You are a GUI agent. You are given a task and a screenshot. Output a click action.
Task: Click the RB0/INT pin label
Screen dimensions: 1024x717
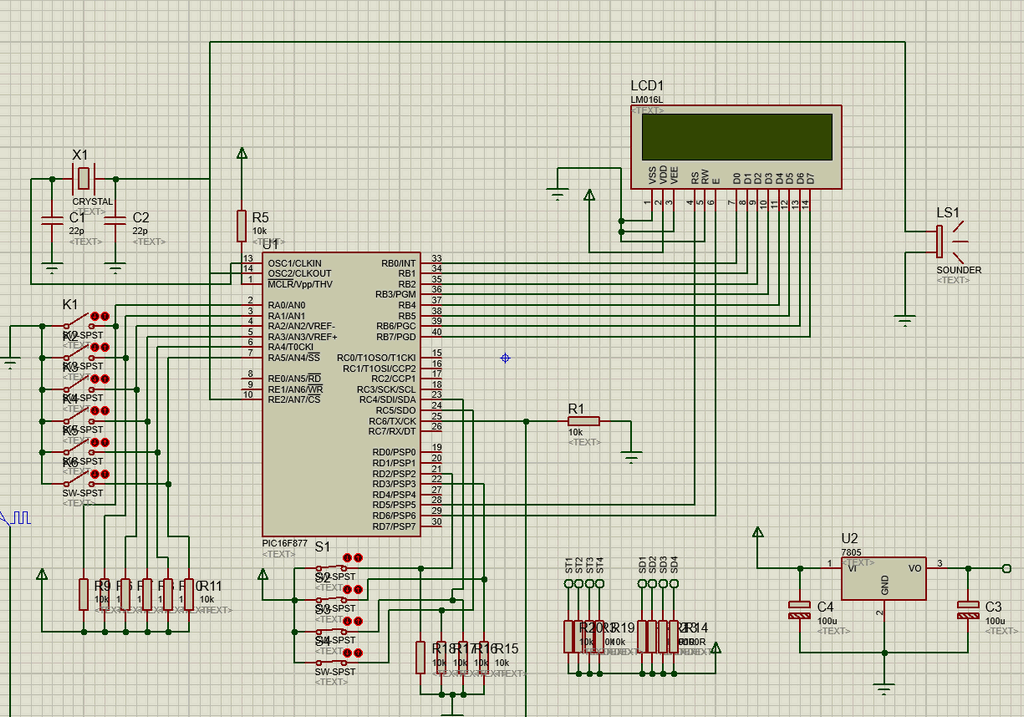click(x=398, y=263)
